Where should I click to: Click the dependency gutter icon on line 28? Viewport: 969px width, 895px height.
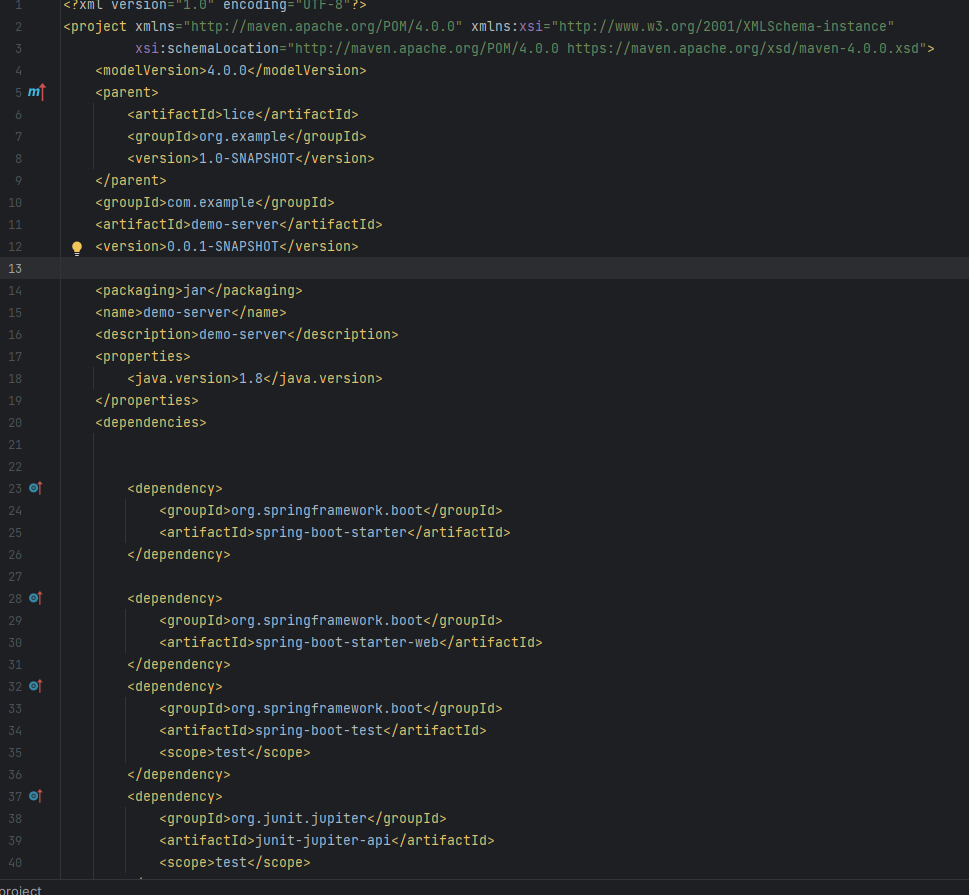point(36,598)
